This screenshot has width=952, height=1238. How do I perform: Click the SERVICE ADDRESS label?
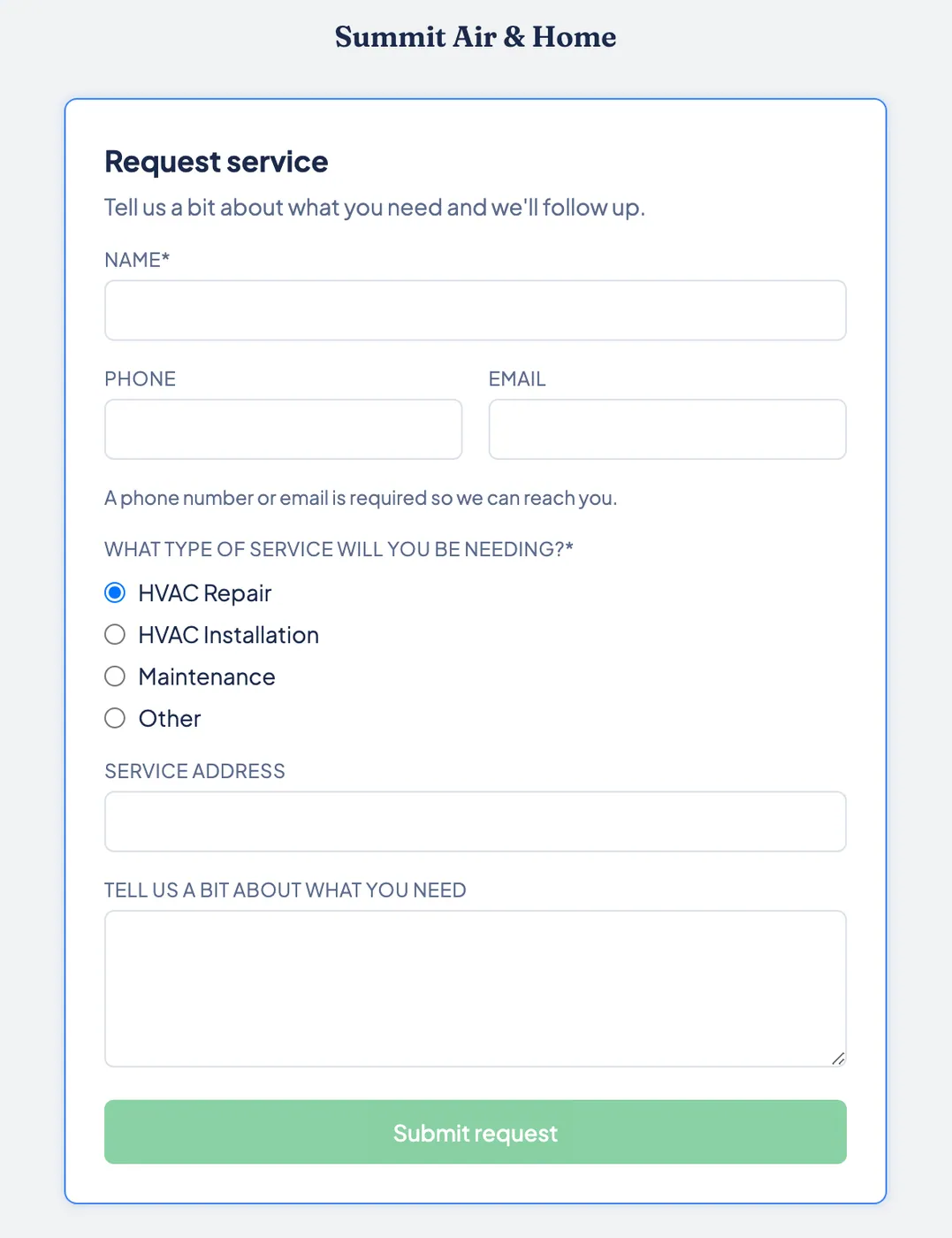tap(194, 771)
